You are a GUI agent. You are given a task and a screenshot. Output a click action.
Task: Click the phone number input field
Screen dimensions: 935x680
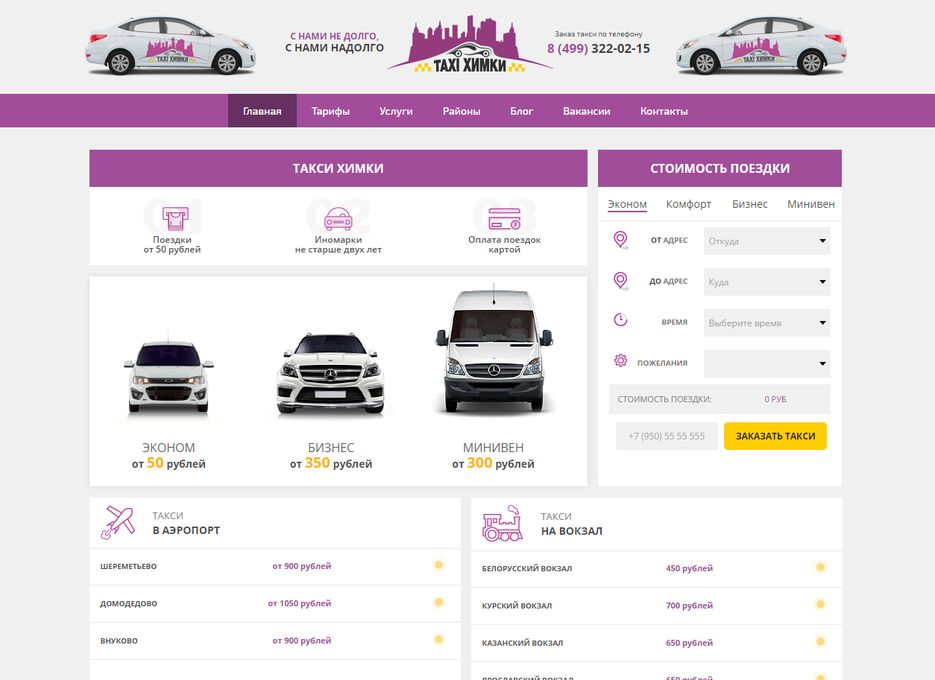click(x=667, y=436)
